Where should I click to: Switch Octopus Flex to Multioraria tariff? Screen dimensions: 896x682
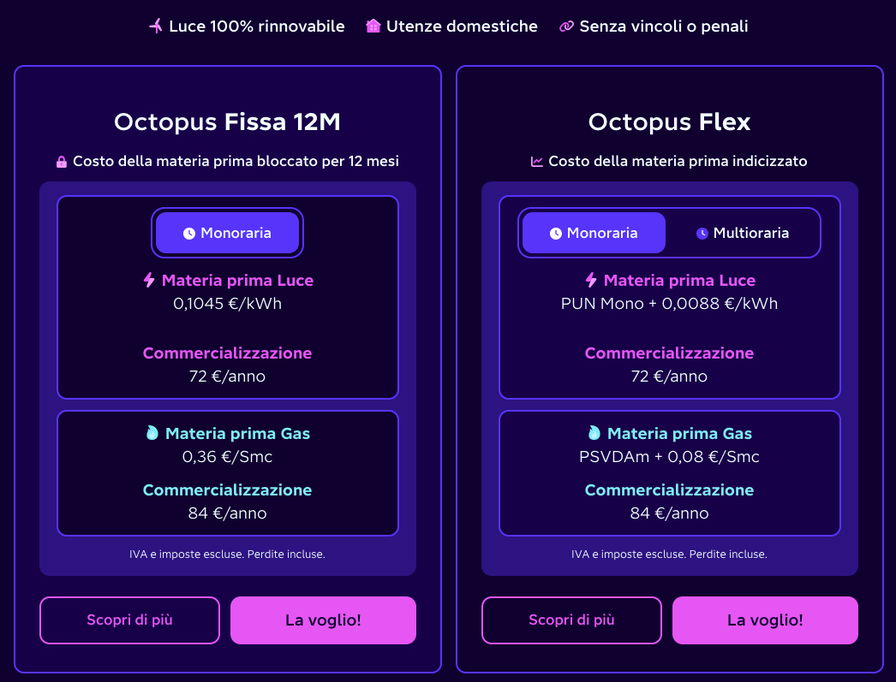pyautogui.click(x=743, y=233)
